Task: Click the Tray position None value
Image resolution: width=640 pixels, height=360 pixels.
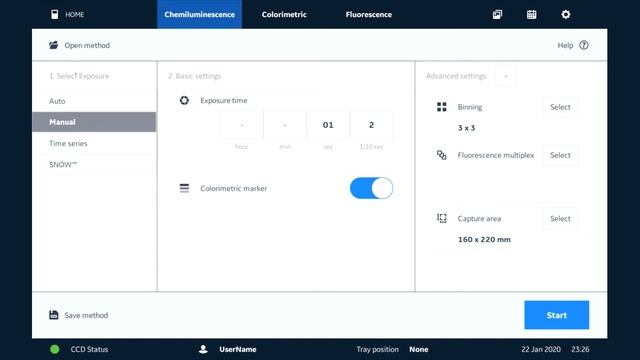Action: (x=419, y=349)
